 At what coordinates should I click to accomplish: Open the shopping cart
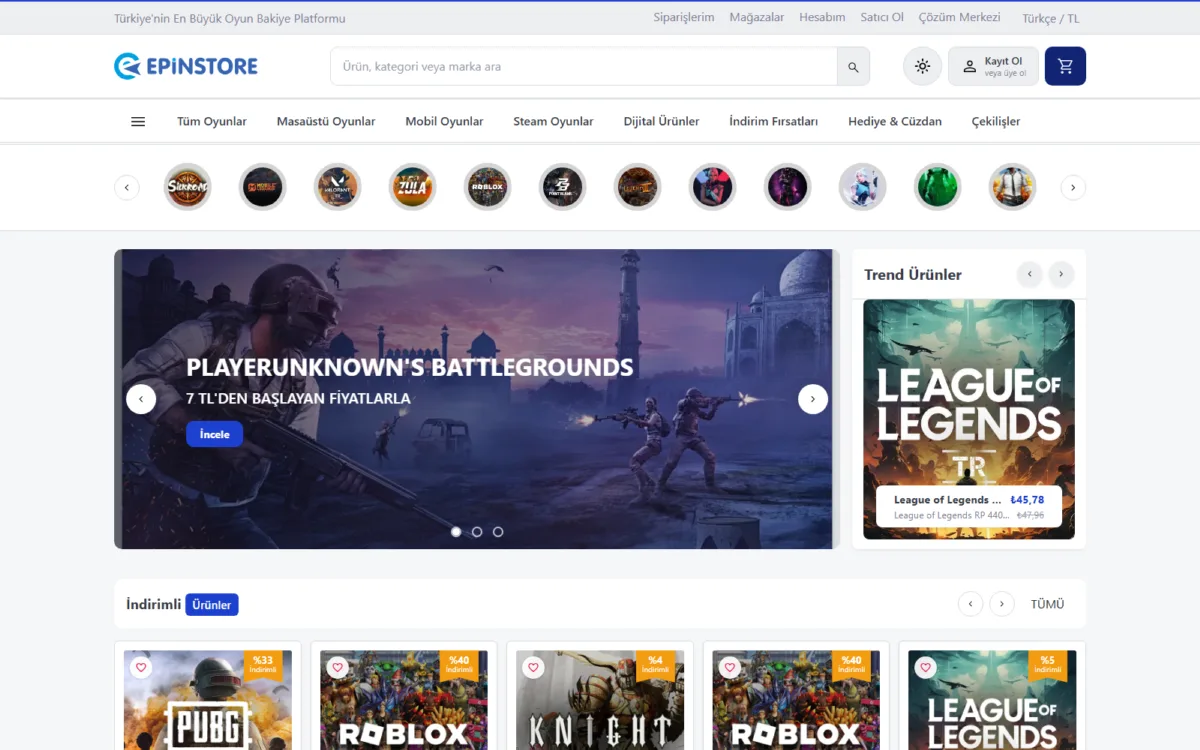point(1065,66)
